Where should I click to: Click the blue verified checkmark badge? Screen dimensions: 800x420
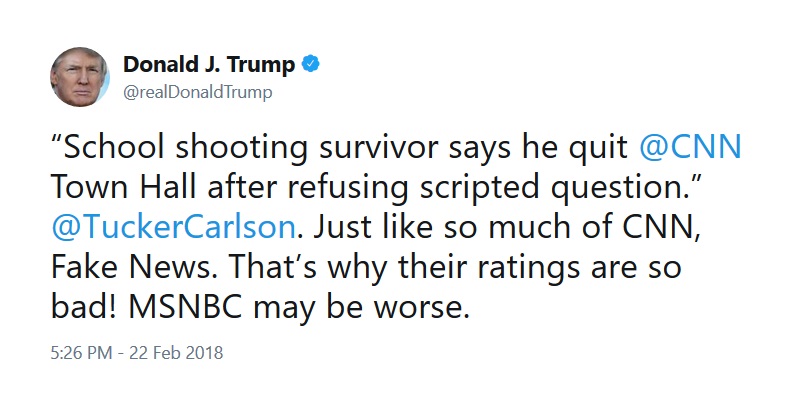click(x=311, y=64)
